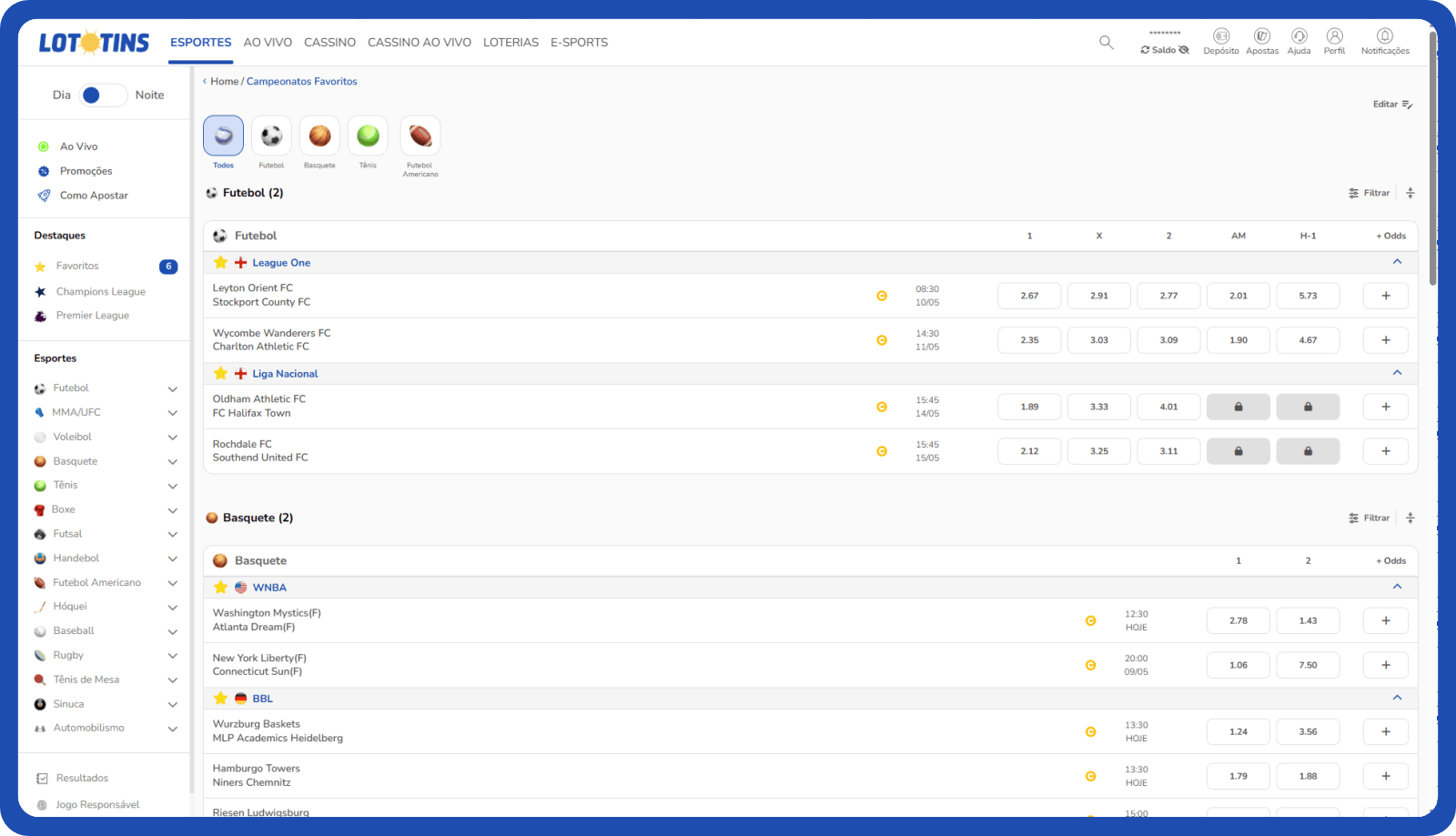Switch to the ESPORTES tab
The height and width of the screenshot is (836, 1456).
point(201,42)
